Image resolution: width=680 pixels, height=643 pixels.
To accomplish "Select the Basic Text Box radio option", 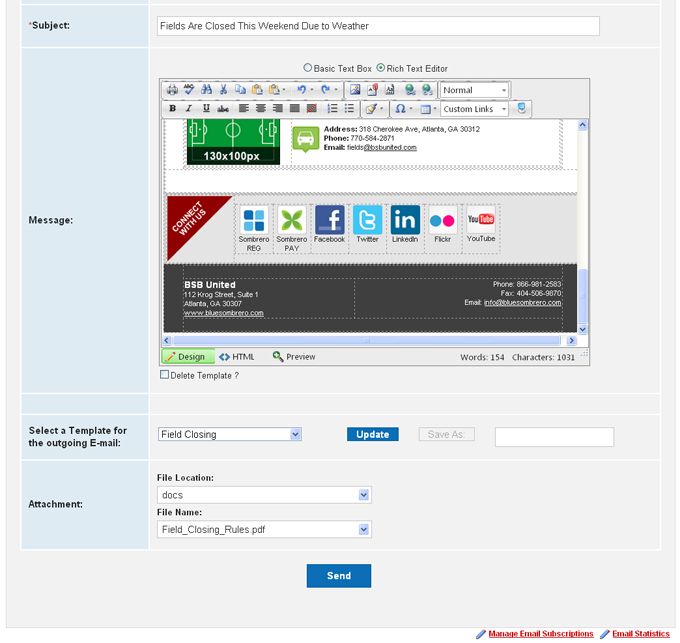I will tap(307, 68).
